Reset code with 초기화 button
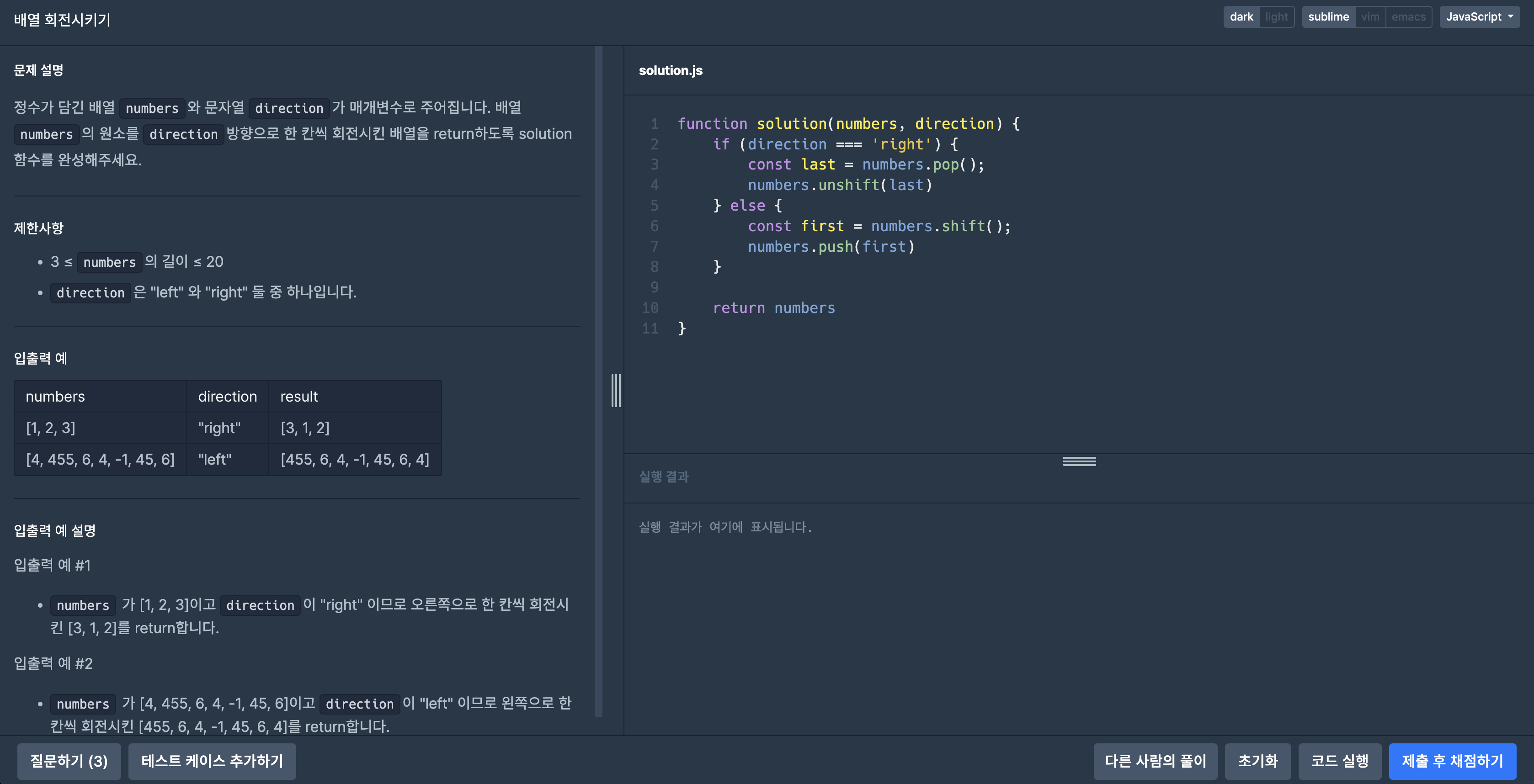 (1258, 761)
